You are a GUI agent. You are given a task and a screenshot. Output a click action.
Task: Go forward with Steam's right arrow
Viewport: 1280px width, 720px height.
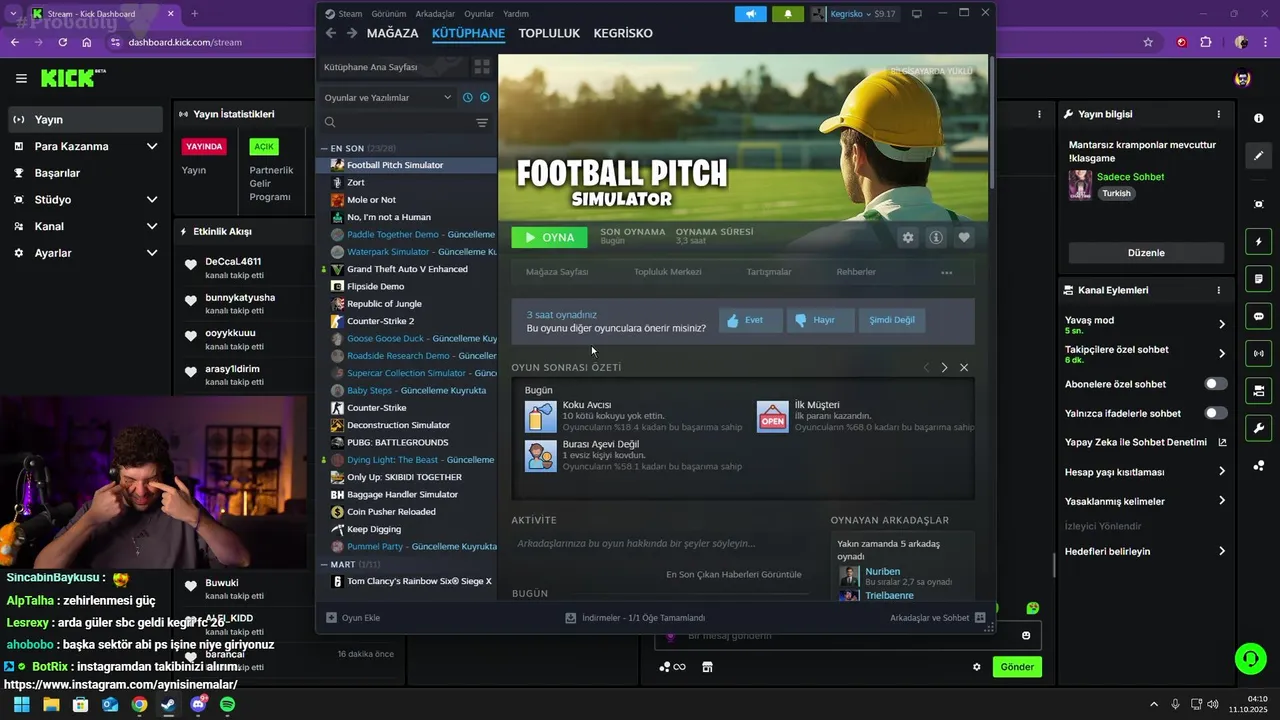coord(352,33)
